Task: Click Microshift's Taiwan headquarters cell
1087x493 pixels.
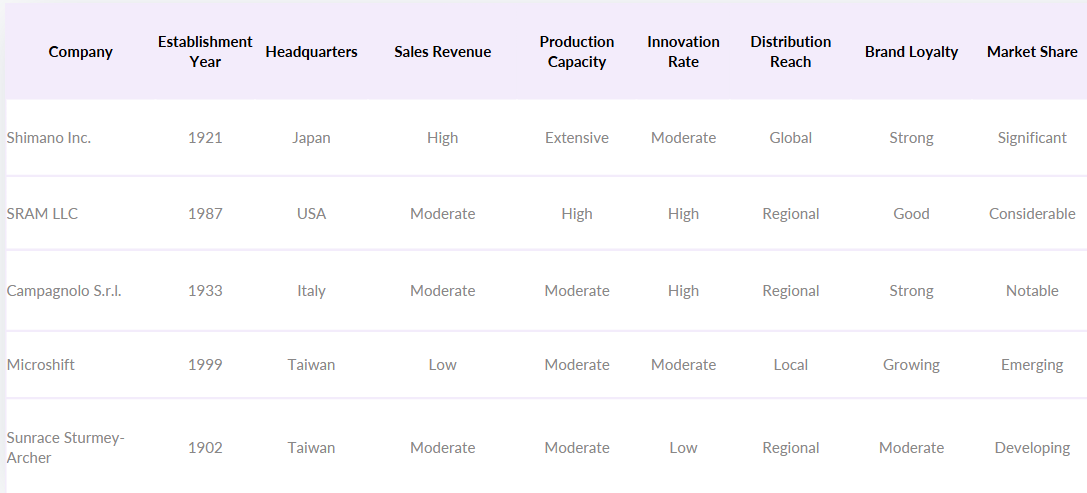Action: click(x=311, y=365)
